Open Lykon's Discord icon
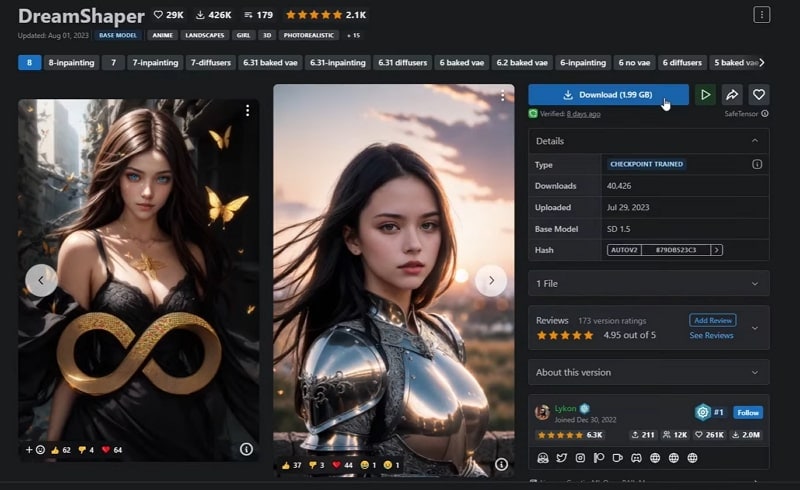The height and width of the screenshot is (490, 800). pos(636,458)
